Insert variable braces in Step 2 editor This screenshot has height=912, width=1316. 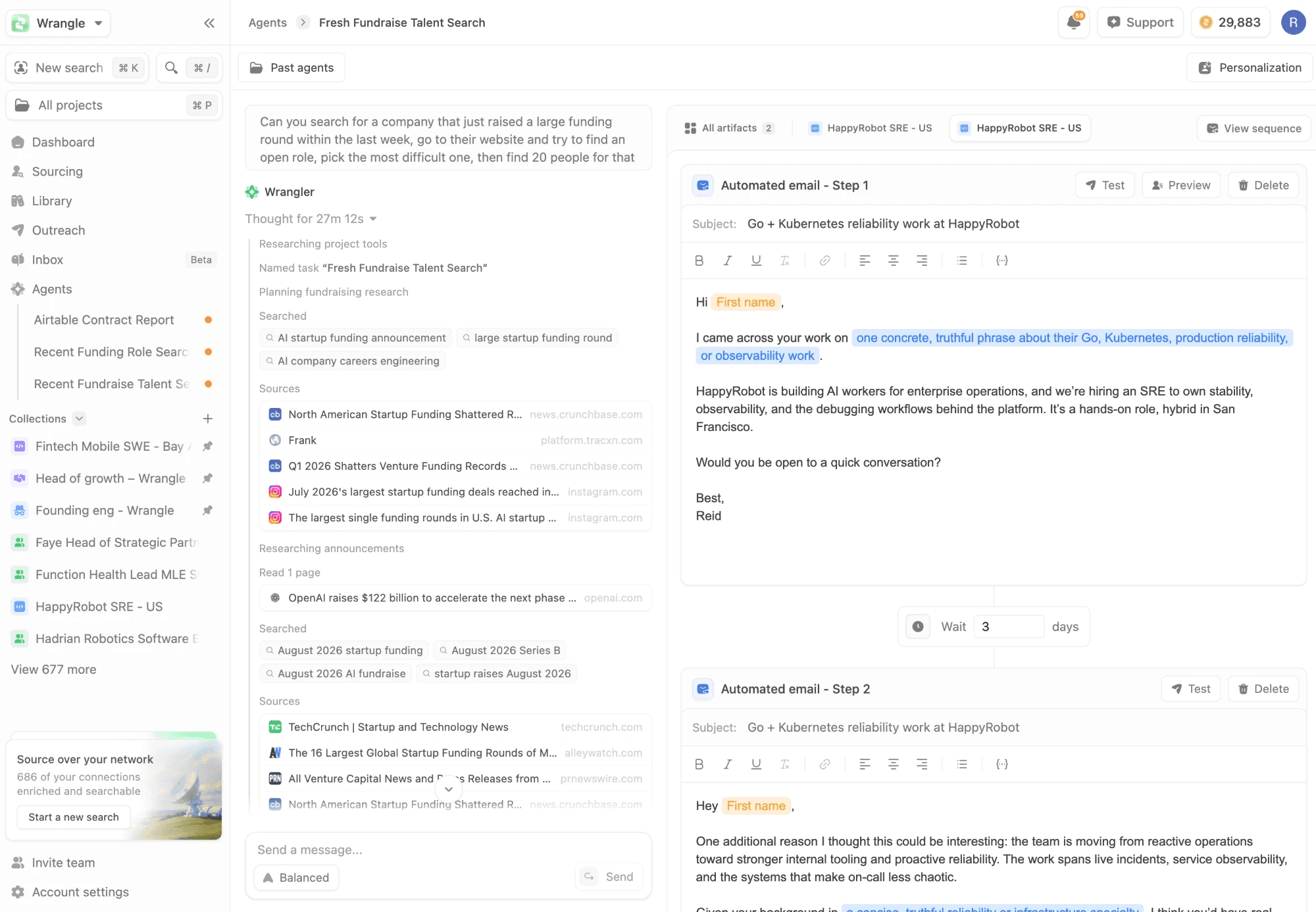[1001, 764]
